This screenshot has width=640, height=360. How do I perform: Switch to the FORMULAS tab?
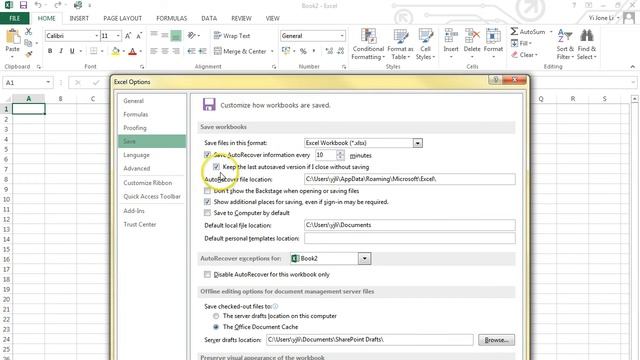click(x=171, y=18)
